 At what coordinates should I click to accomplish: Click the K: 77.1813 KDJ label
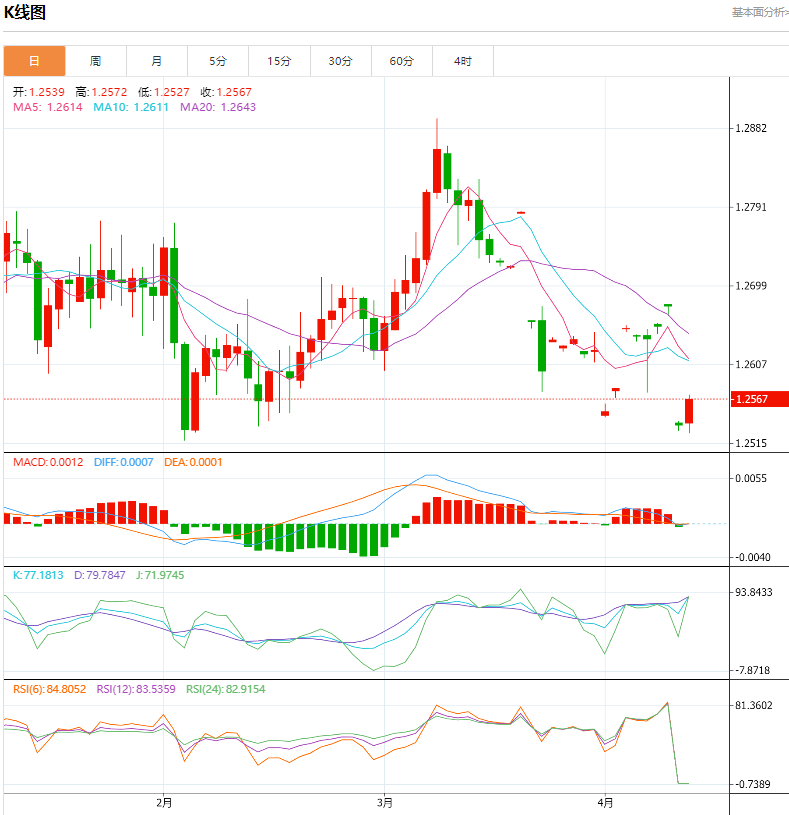(x=37, y=575)
